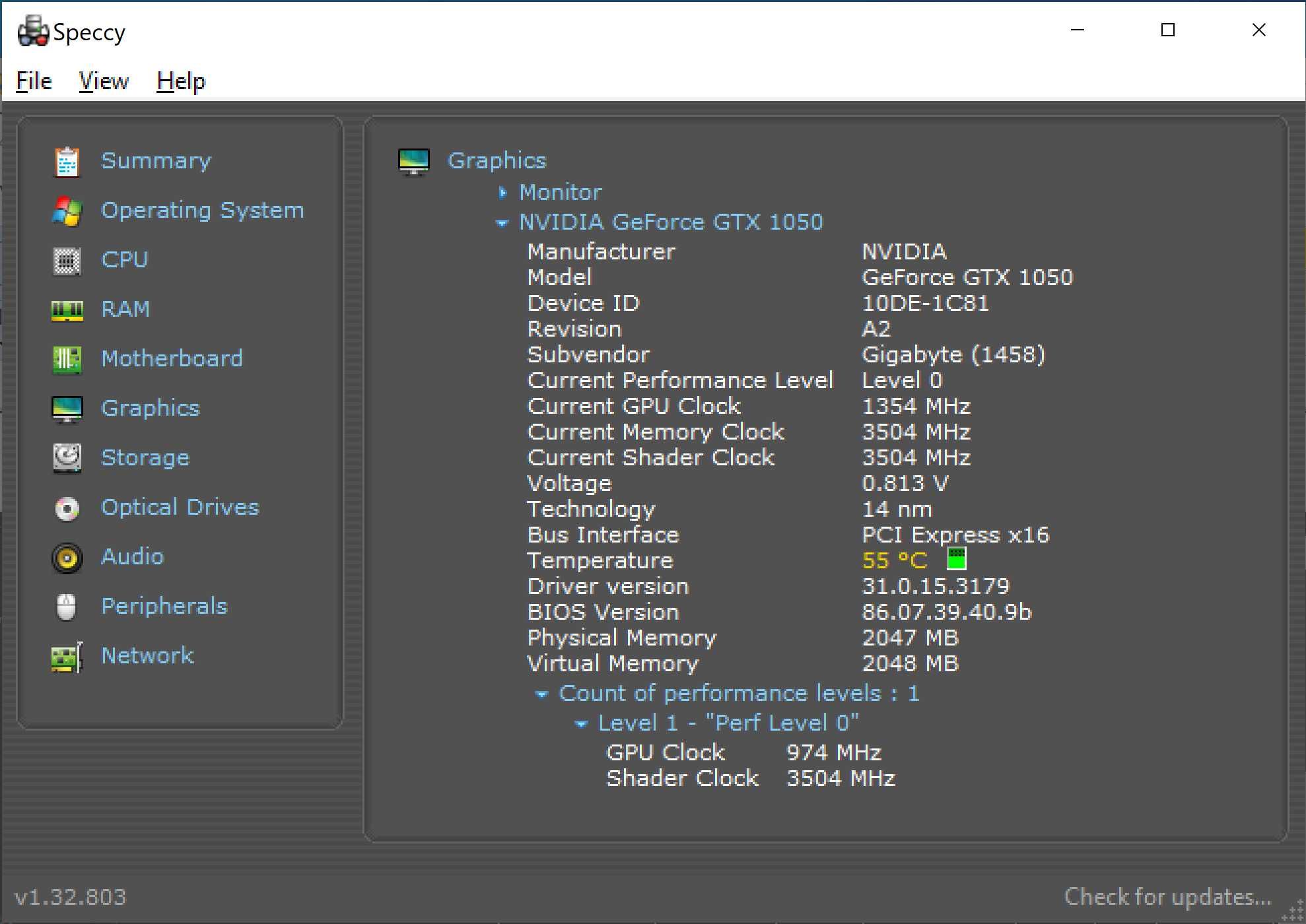This screenshot has width=1306, height=924.
Task: Click the RAM memory stick icon
Action: point(67,310)
